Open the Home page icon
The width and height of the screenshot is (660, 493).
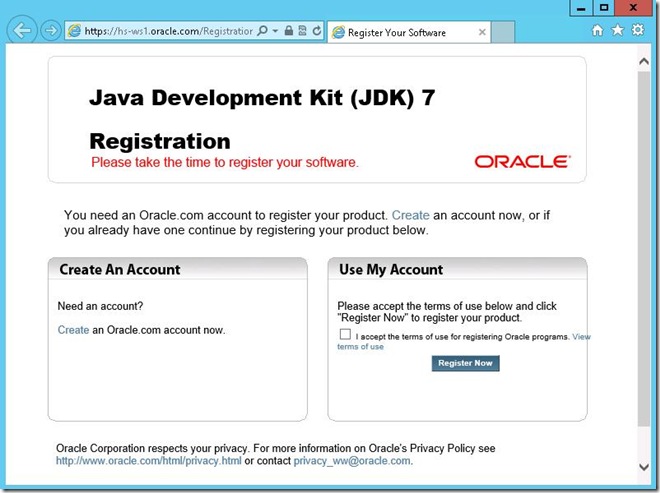(597, 30)
